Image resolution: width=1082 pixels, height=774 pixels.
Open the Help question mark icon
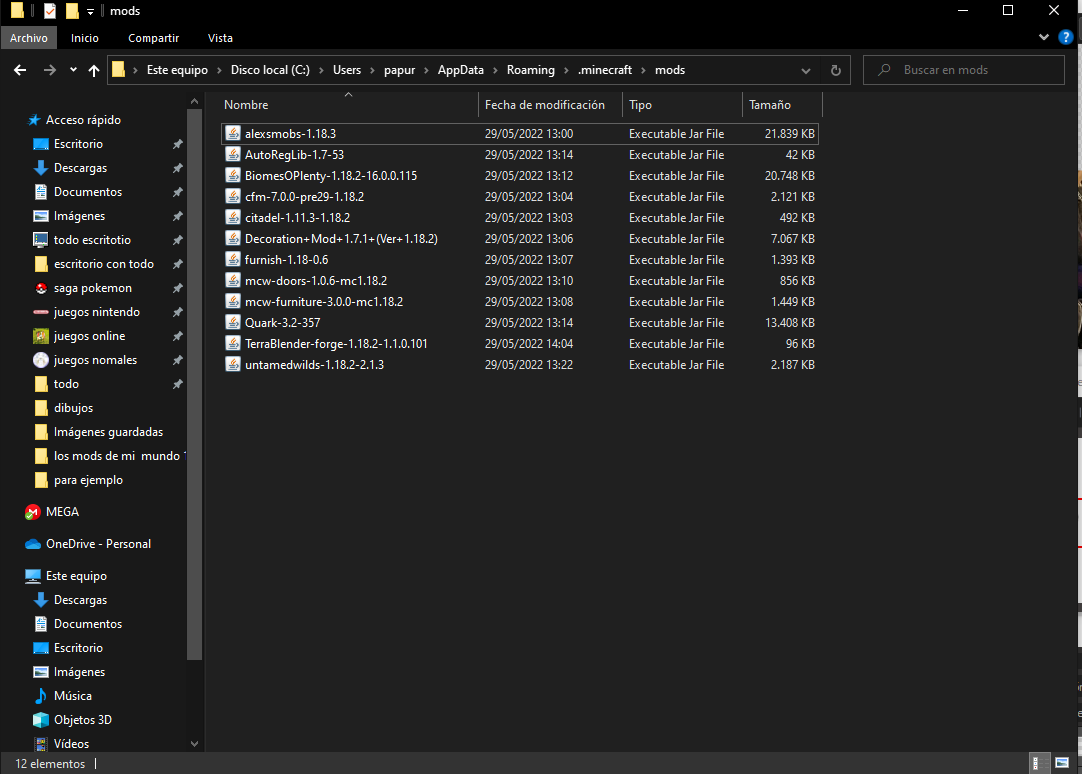(1065, 37)
